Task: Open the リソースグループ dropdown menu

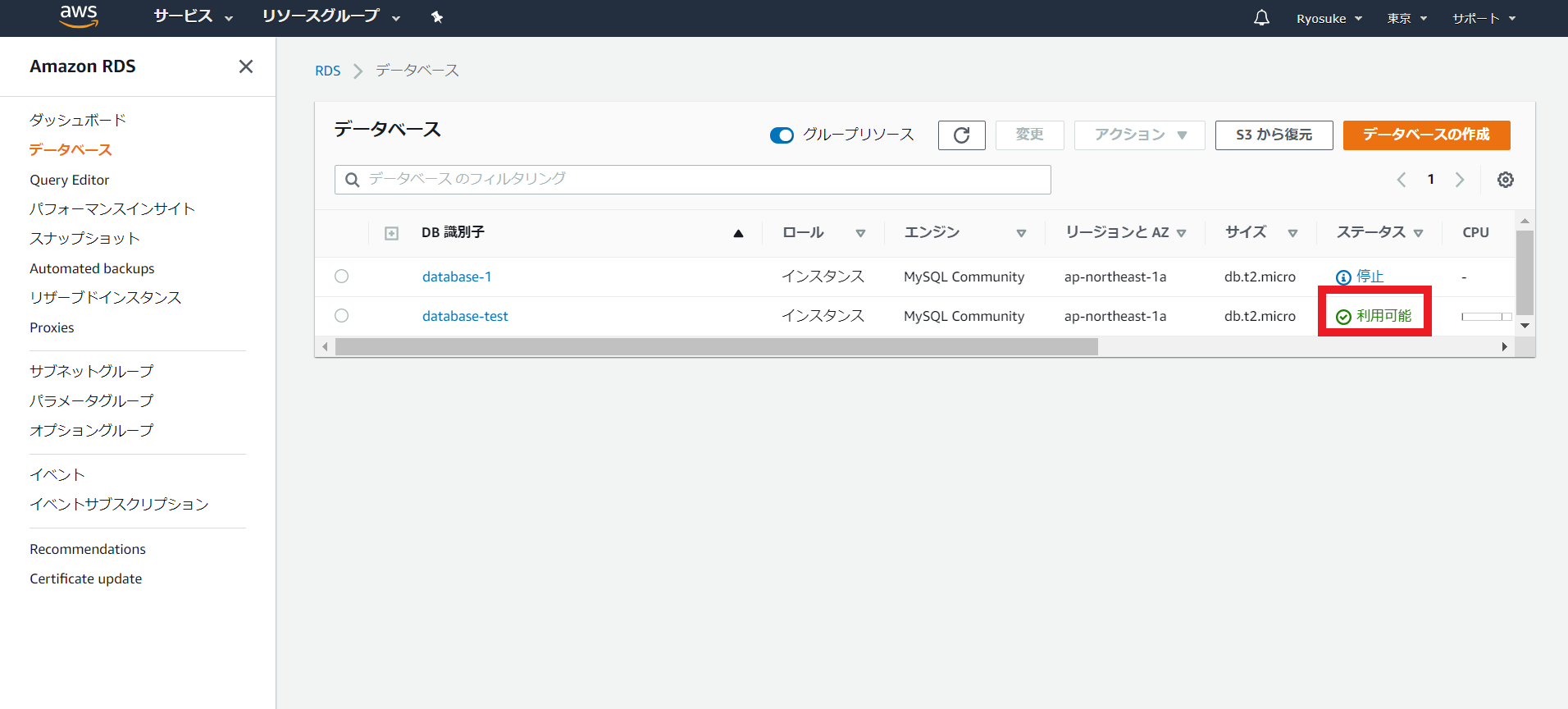Action: [331, 16]
